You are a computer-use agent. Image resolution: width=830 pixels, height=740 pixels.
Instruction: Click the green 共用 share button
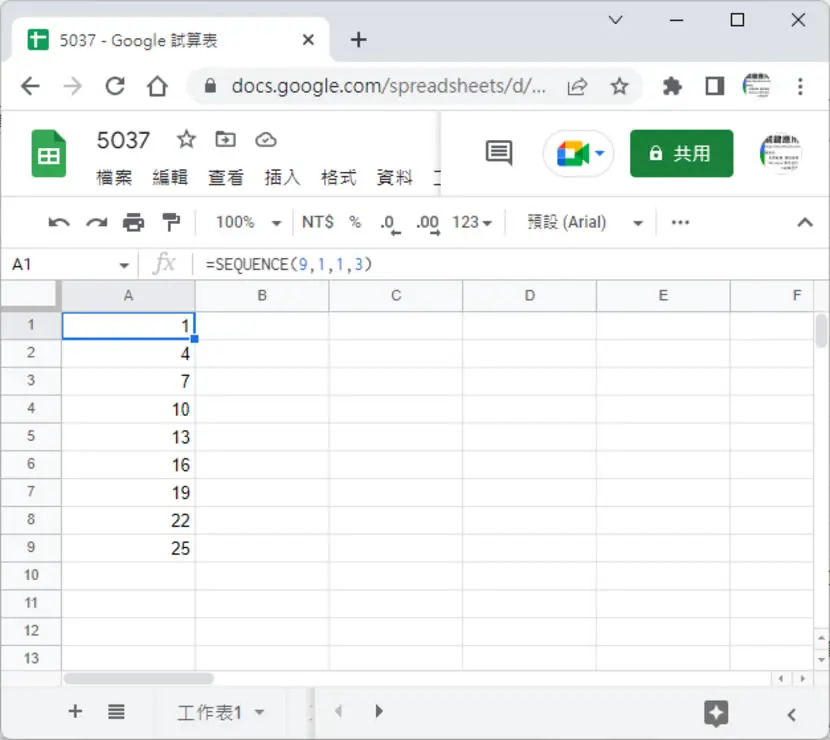(681, 154)
